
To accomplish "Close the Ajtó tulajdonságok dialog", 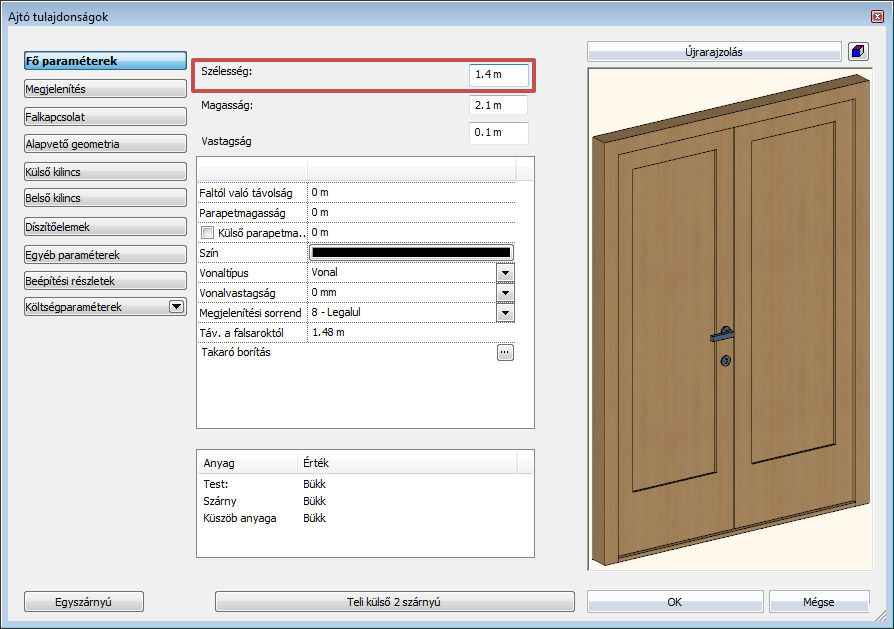I will pos(877,17).
